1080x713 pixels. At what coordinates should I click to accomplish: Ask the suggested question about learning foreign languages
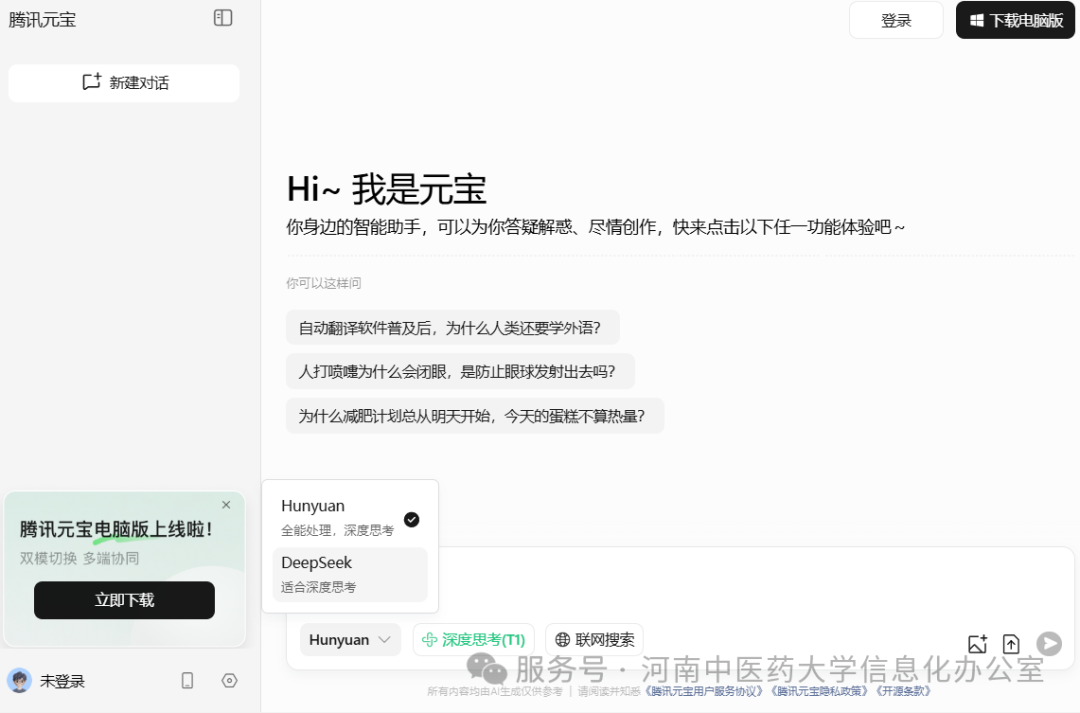point(452,327)
